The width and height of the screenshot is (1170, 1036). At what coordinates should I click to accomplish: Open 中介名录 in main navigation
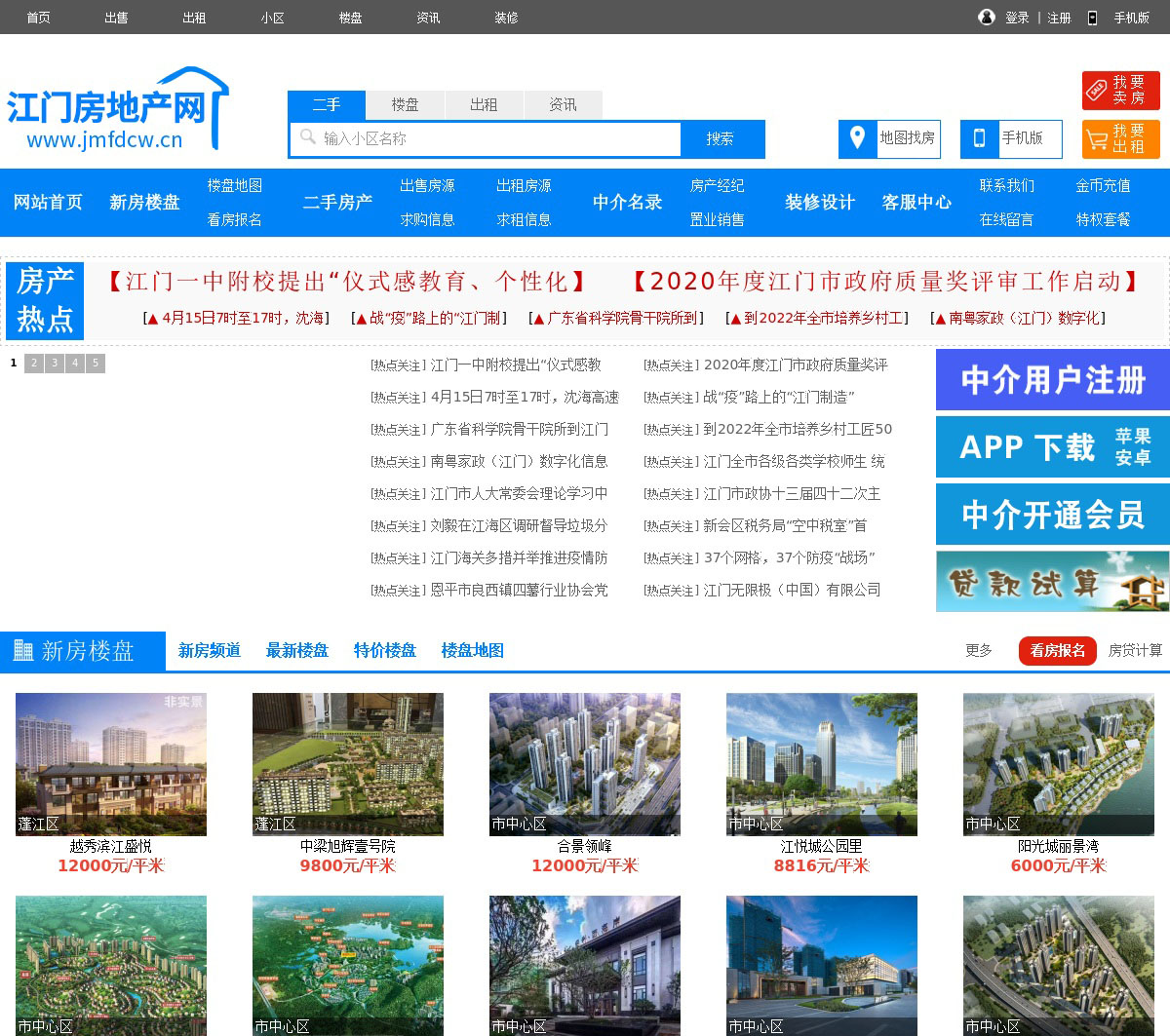[628, 202]
